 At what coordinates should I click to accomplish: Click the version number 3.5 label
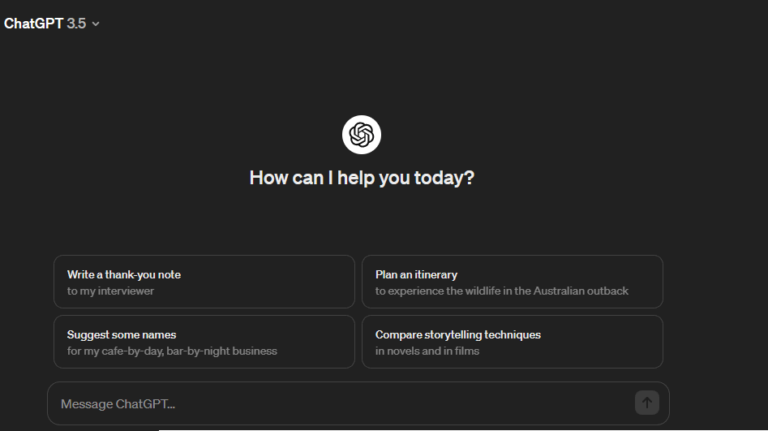click(x=76, y=23)
